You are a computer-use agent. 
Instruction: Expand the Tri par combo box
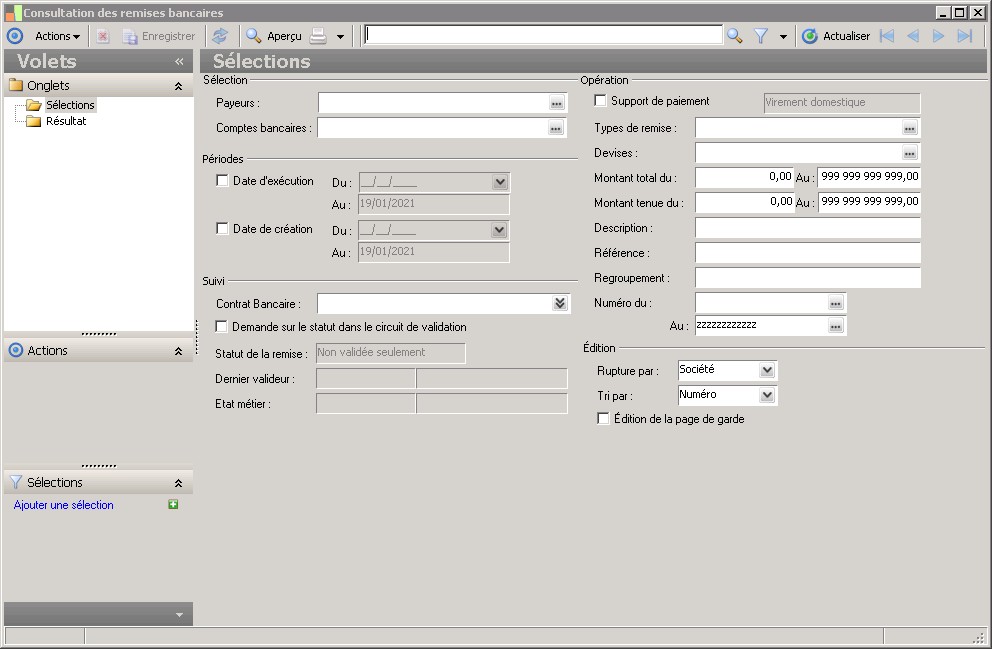(x=767, y=396)
